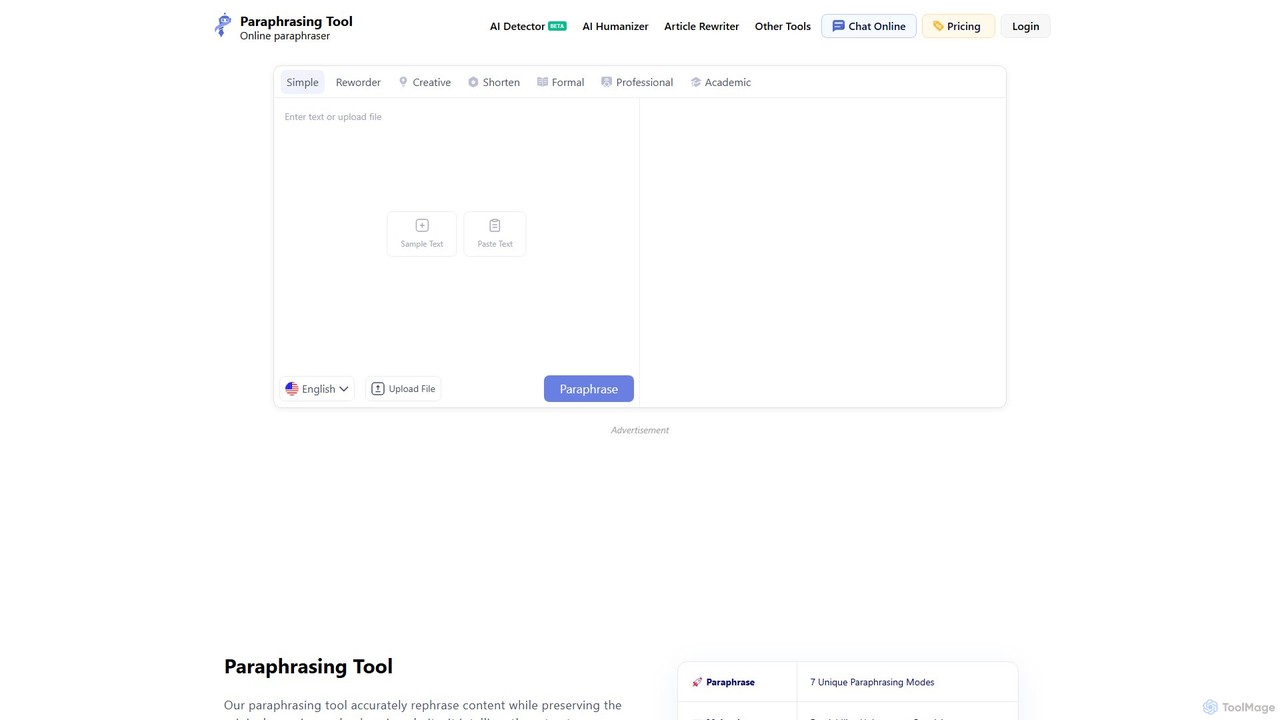Click the Upload File button
This screenshot has height=720, width=1280.
[x=403, y=389]
